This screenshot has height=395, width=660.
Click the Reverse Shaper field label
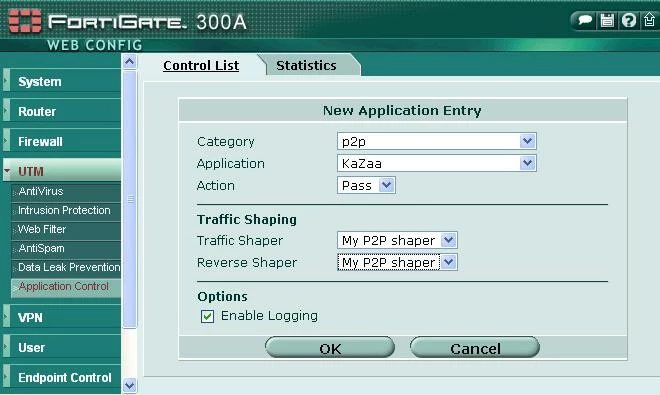[x=247, y=262]
